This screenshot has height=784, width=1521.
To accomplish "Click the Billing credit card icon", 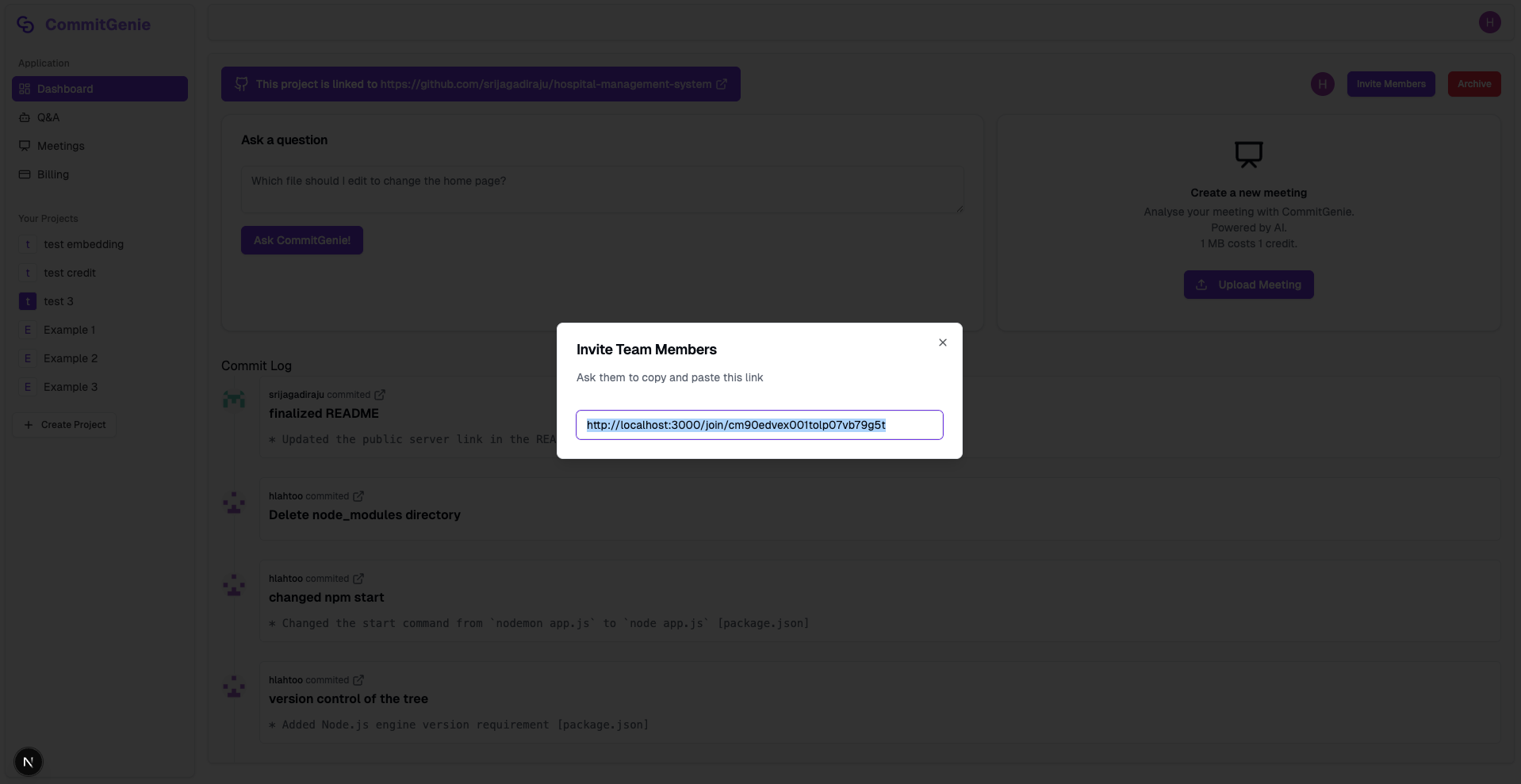I will pyautogui.click(x=25, y=174).
